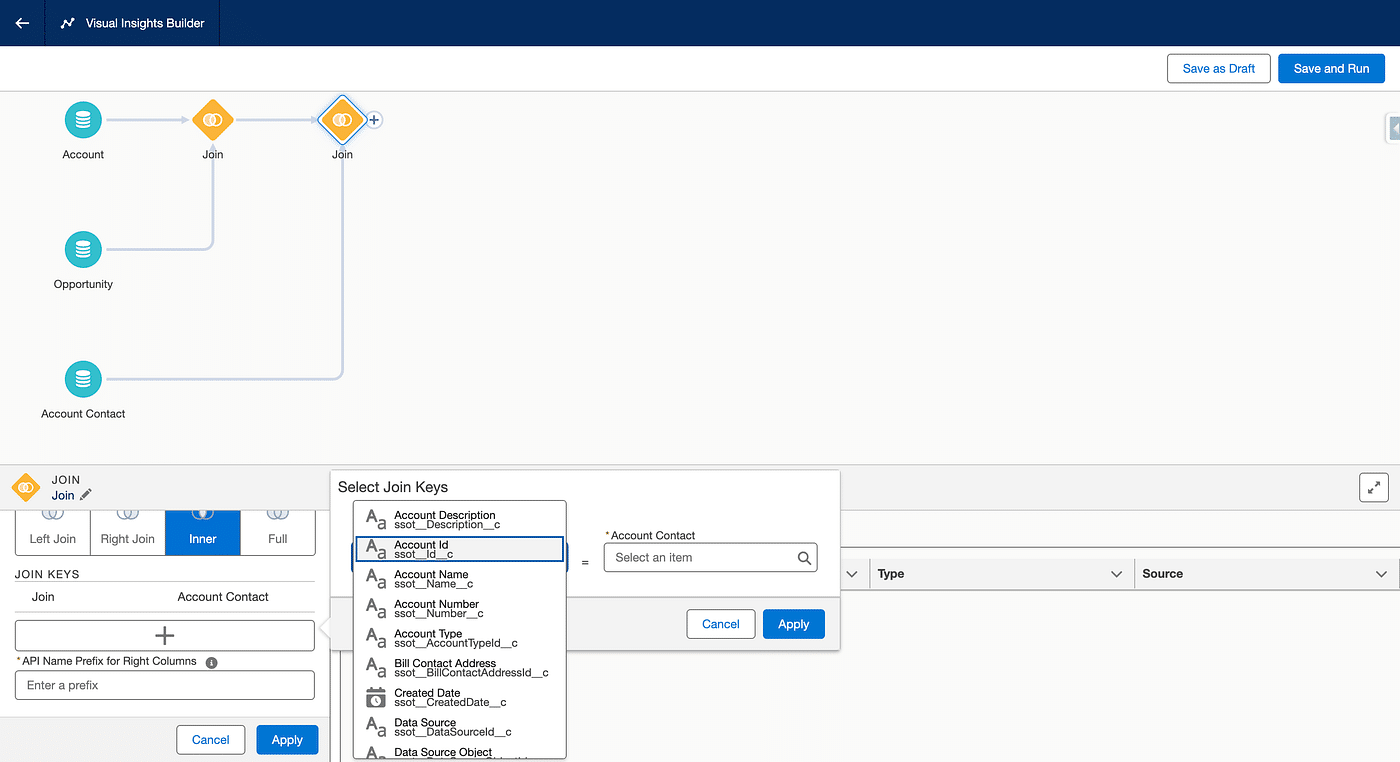Click the prefix input field

pyautogui.click(x=165, y=685)
